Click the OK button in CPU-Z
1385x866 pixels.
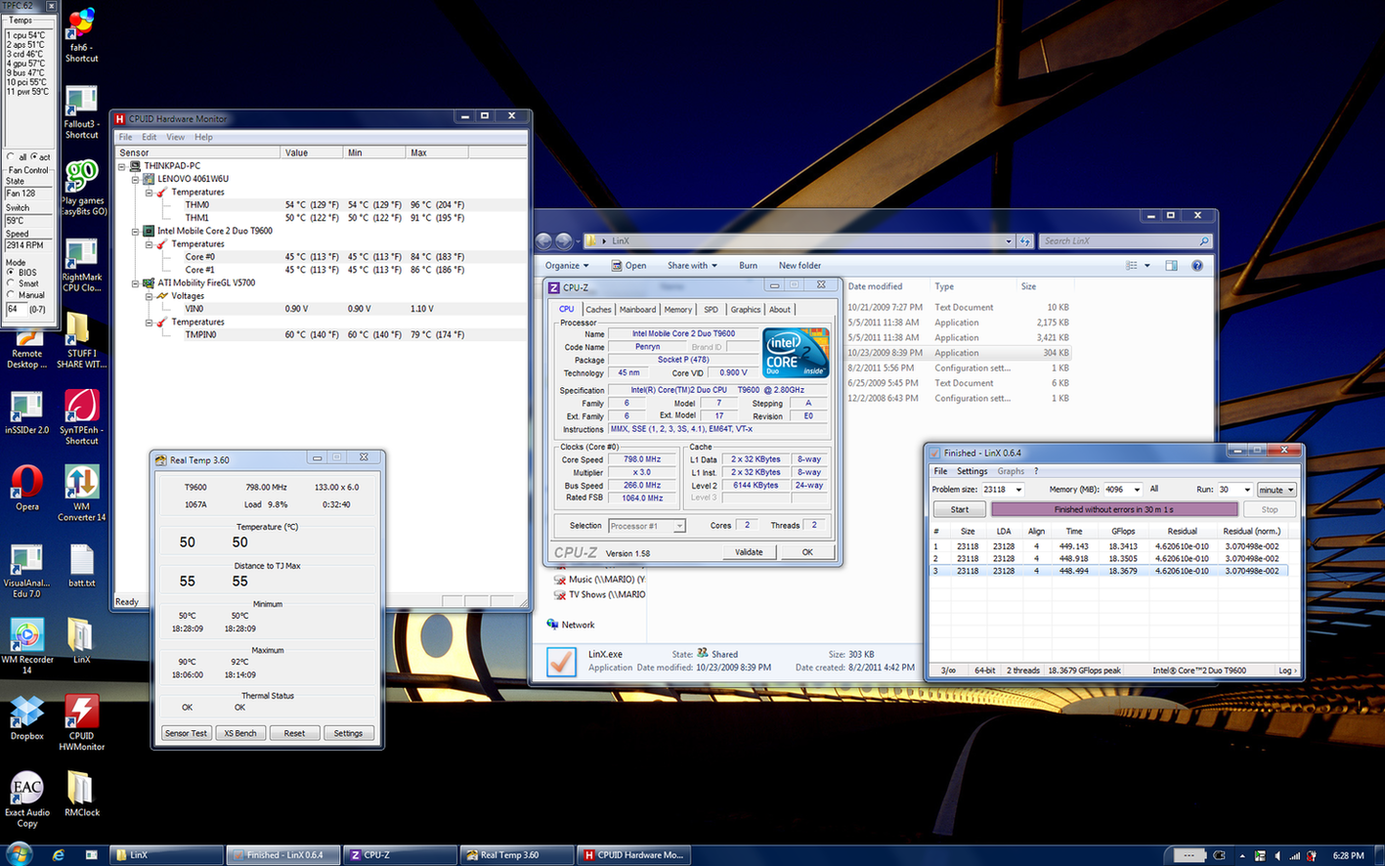click(x=807, y=552)
